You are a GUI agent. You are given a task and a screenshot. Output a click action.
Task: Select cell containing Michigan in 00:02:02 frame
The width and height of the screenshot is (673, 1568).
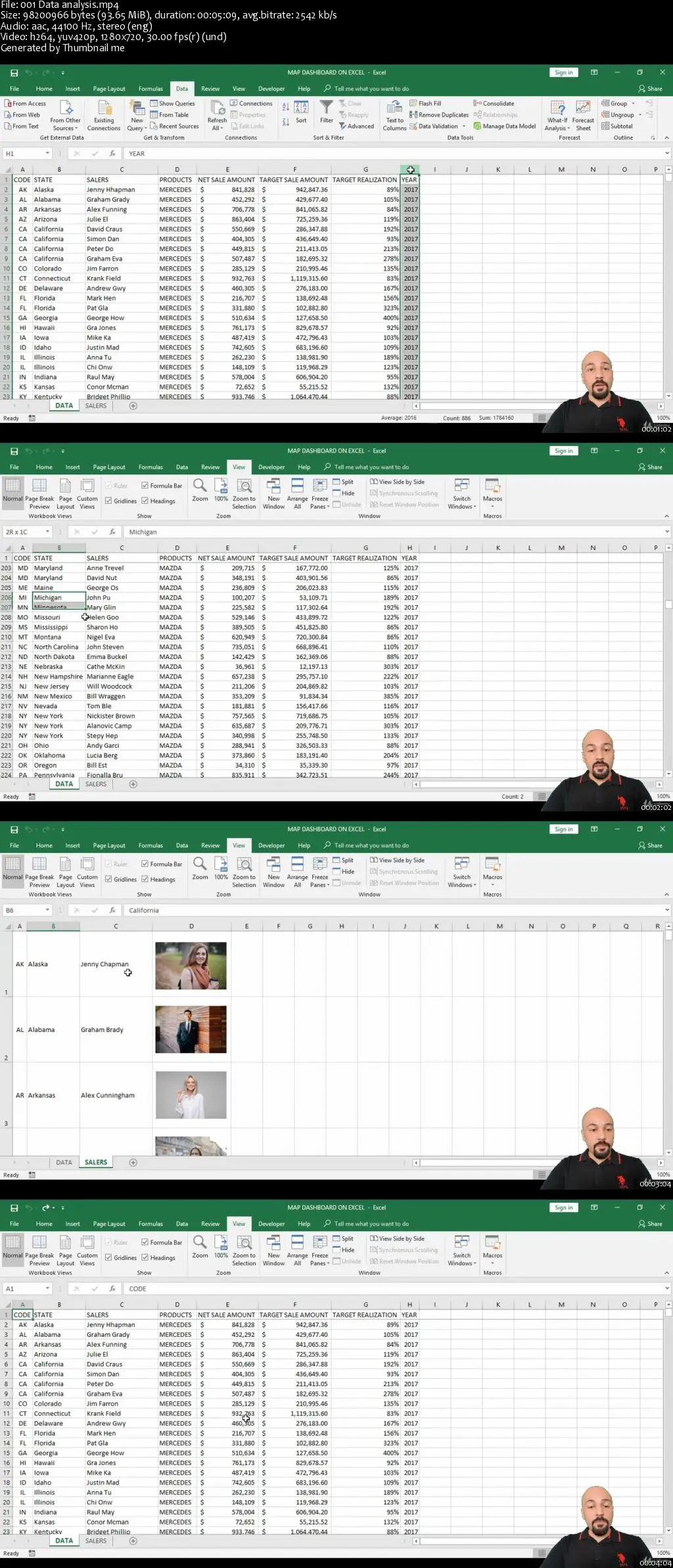pyautogui.click(x=58, y=598)
